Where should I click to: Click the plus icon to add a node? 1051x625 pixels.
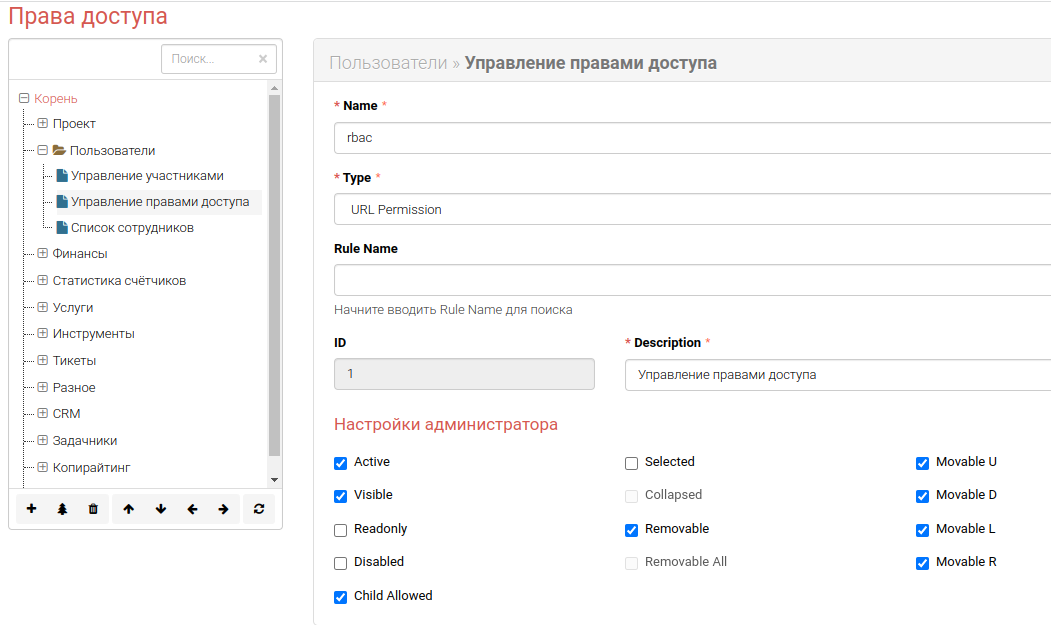click(x=31, y=509)
